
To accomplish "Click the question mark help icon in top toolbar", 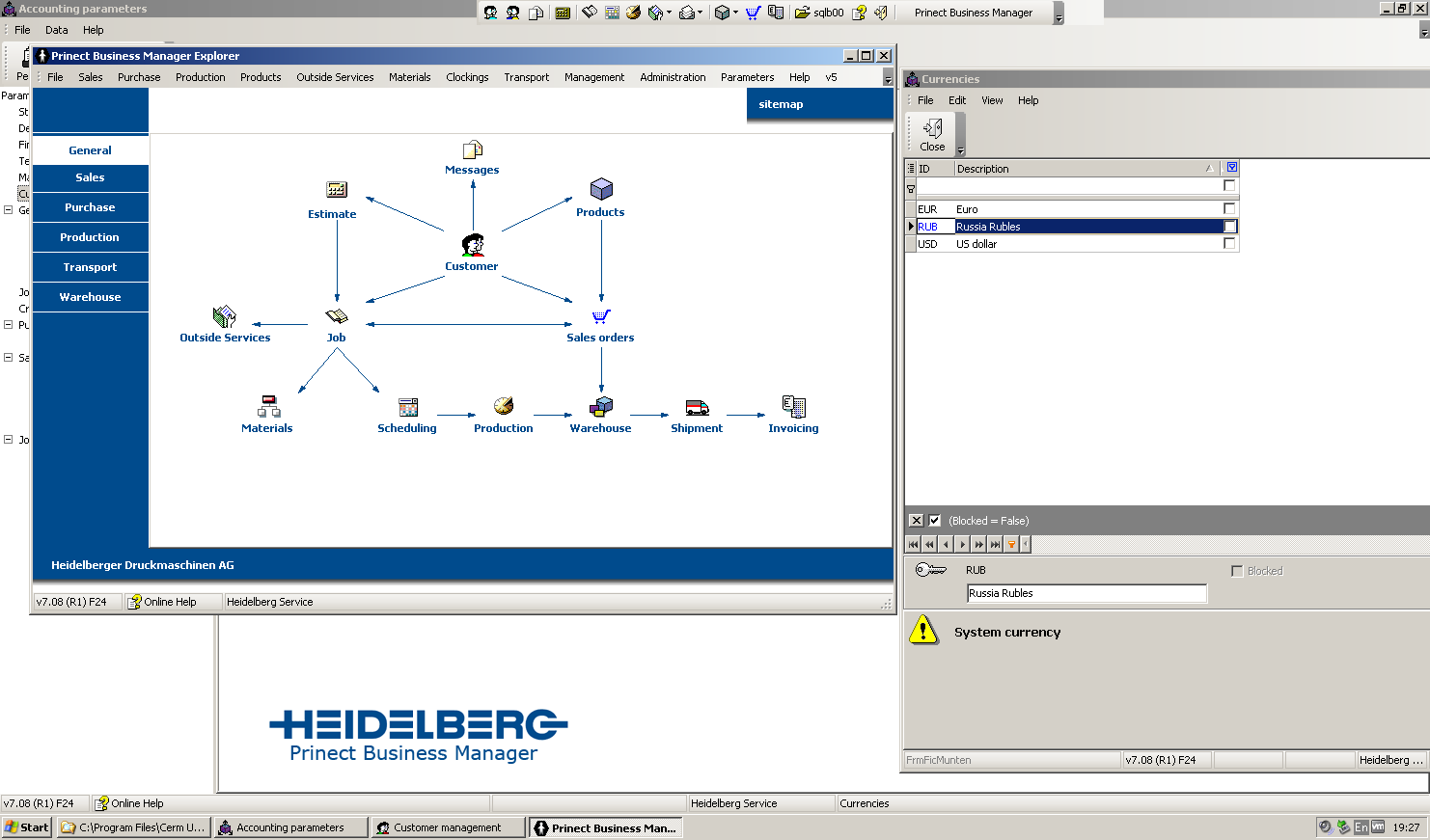I will [x=859, y=13].
